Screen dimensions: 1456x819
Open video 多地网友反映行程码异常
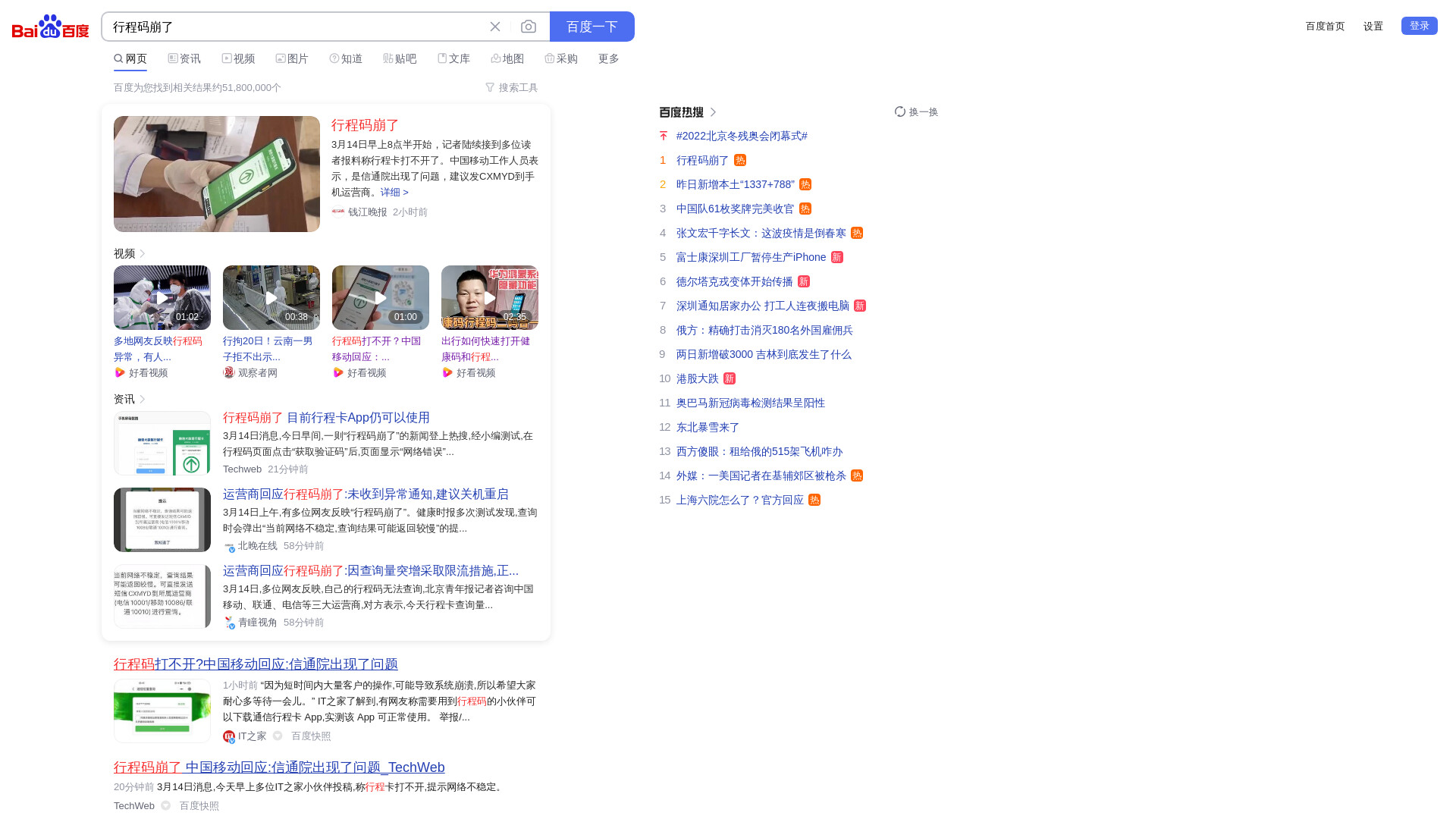pyautogui.click(x=158, y=349)
